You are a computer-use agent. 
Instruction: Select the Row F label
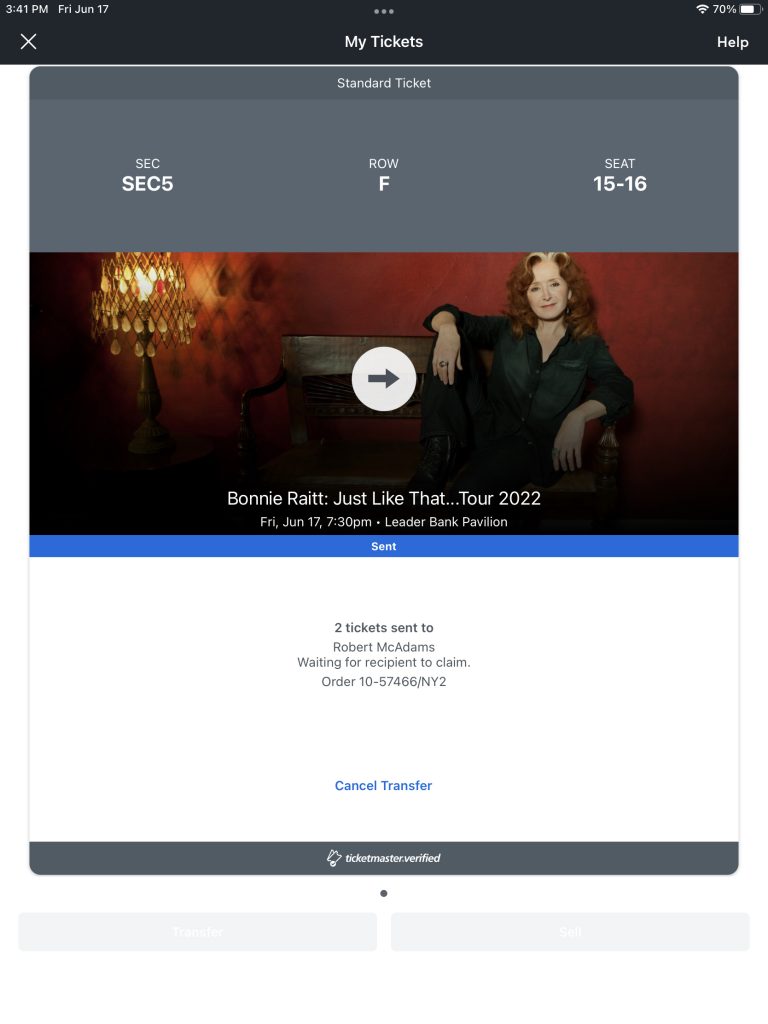(x=384, y=184)
